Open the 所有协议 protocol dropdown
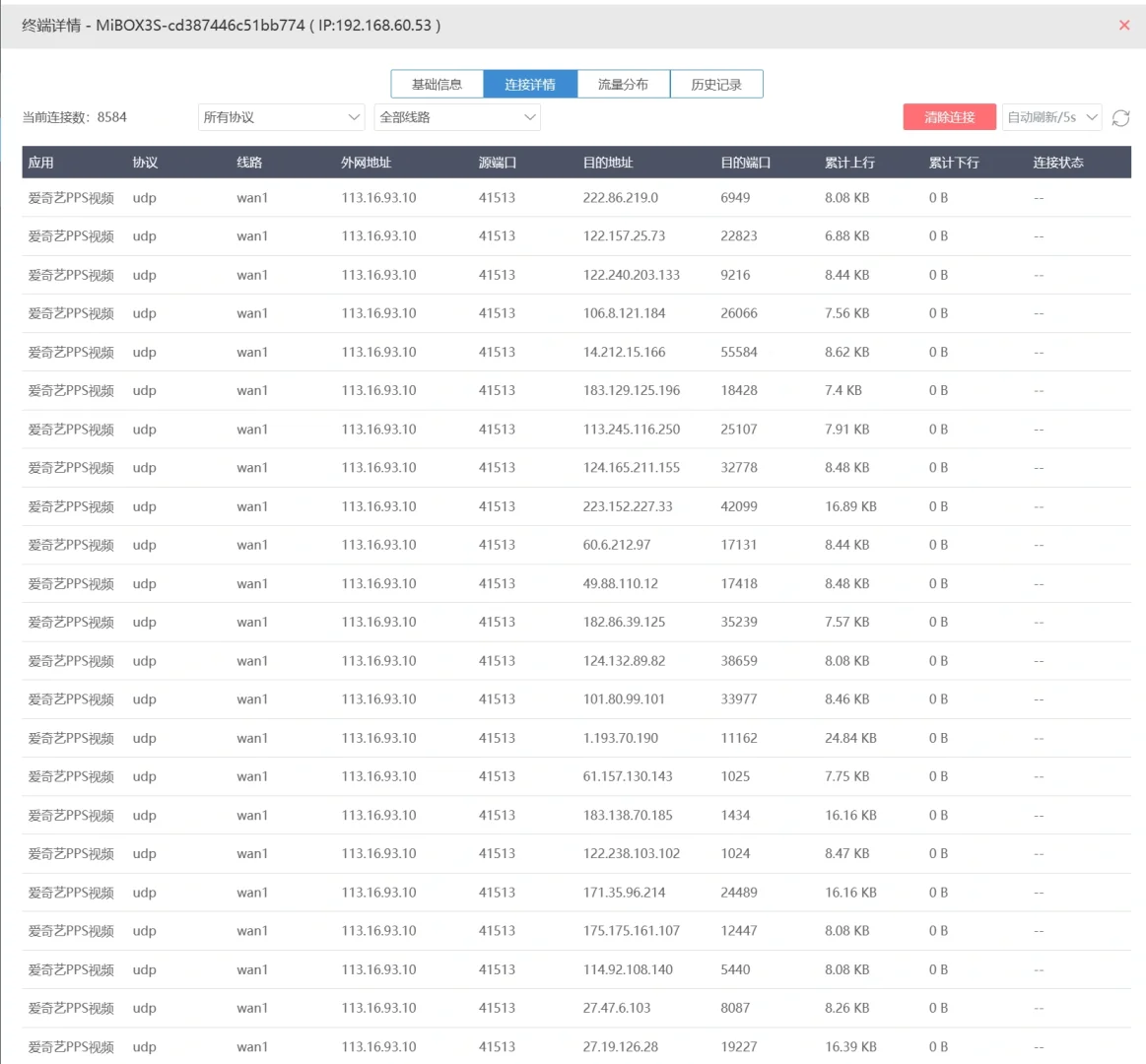 (x=282, y=117)
